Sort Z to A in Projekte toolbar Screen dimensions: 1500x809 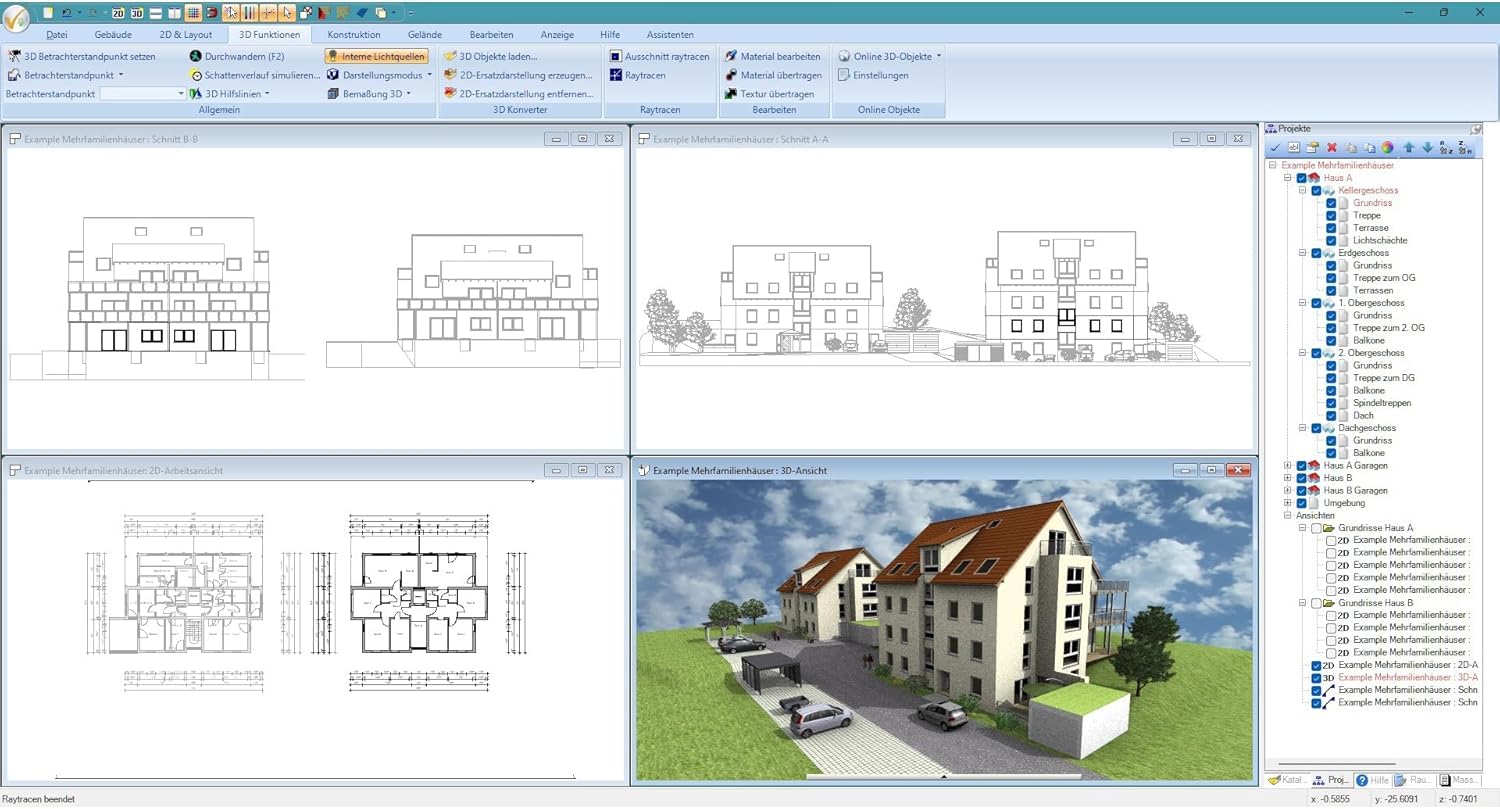click(1465, 147)
